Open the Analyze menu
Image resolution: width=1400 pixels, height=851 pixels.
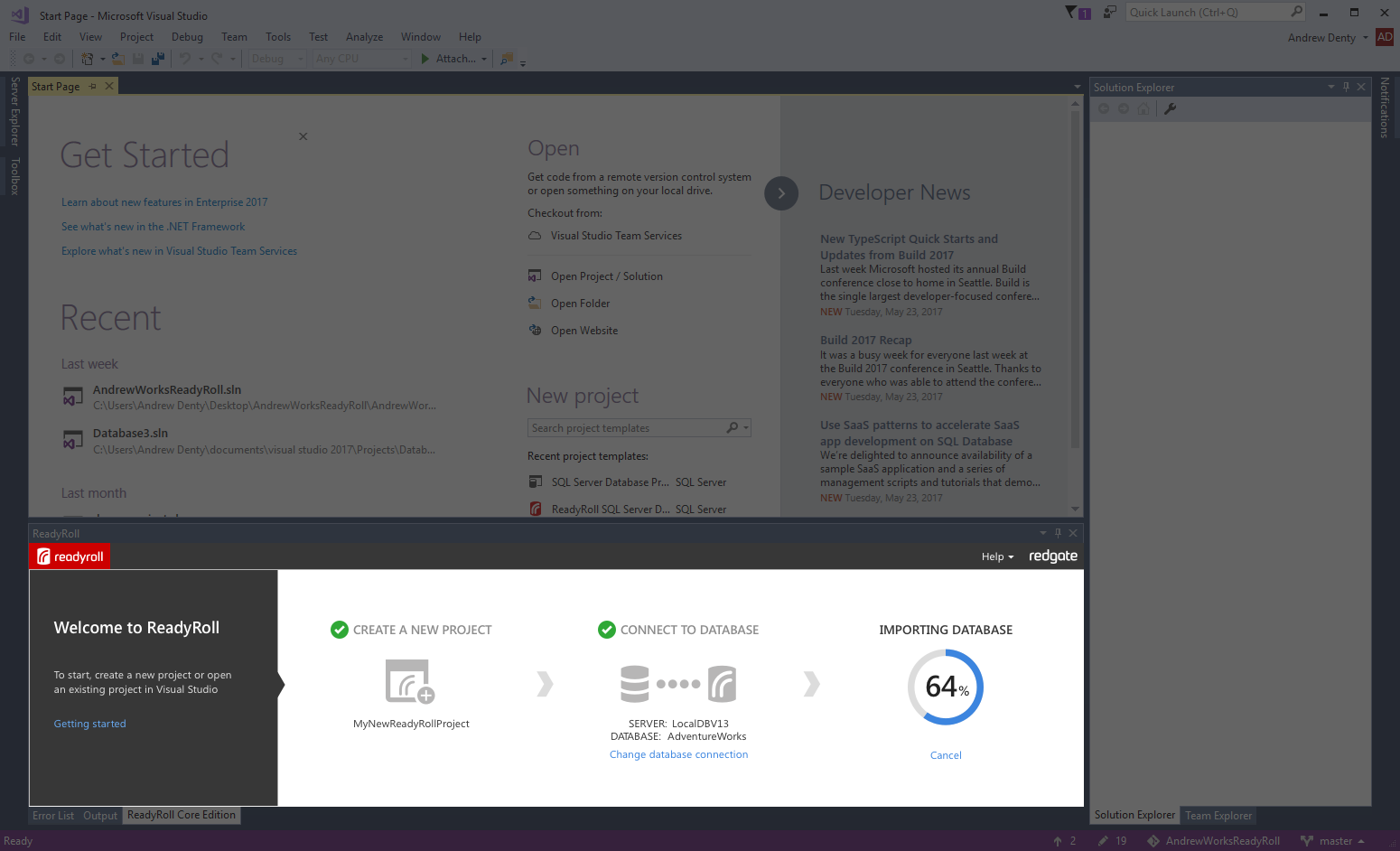364,37
